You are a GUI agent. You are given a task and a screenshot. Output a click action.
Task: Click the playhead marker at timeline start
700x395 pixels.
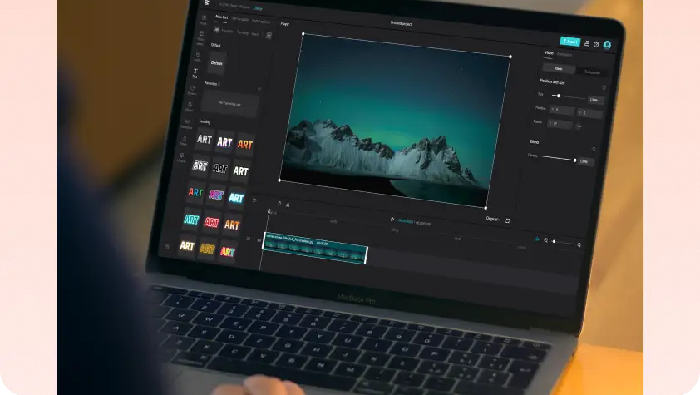[x=269, y=211]
